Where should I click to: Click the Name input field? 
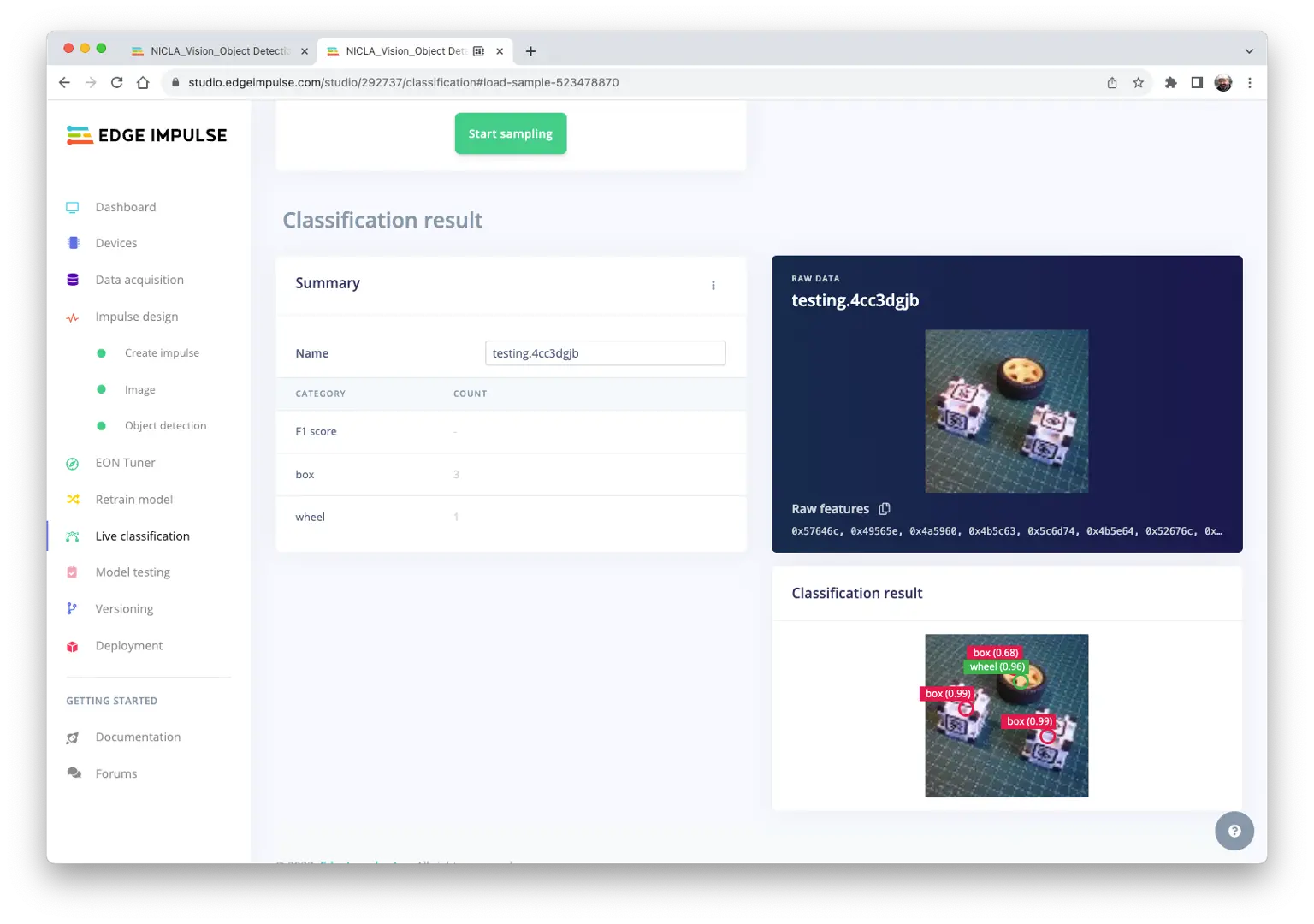[x=605, y=353]
